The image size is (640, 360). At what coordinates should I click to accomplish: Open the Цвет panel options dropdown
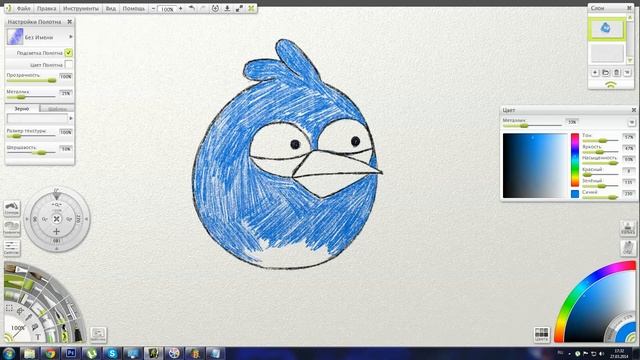(x=631, y=122)
